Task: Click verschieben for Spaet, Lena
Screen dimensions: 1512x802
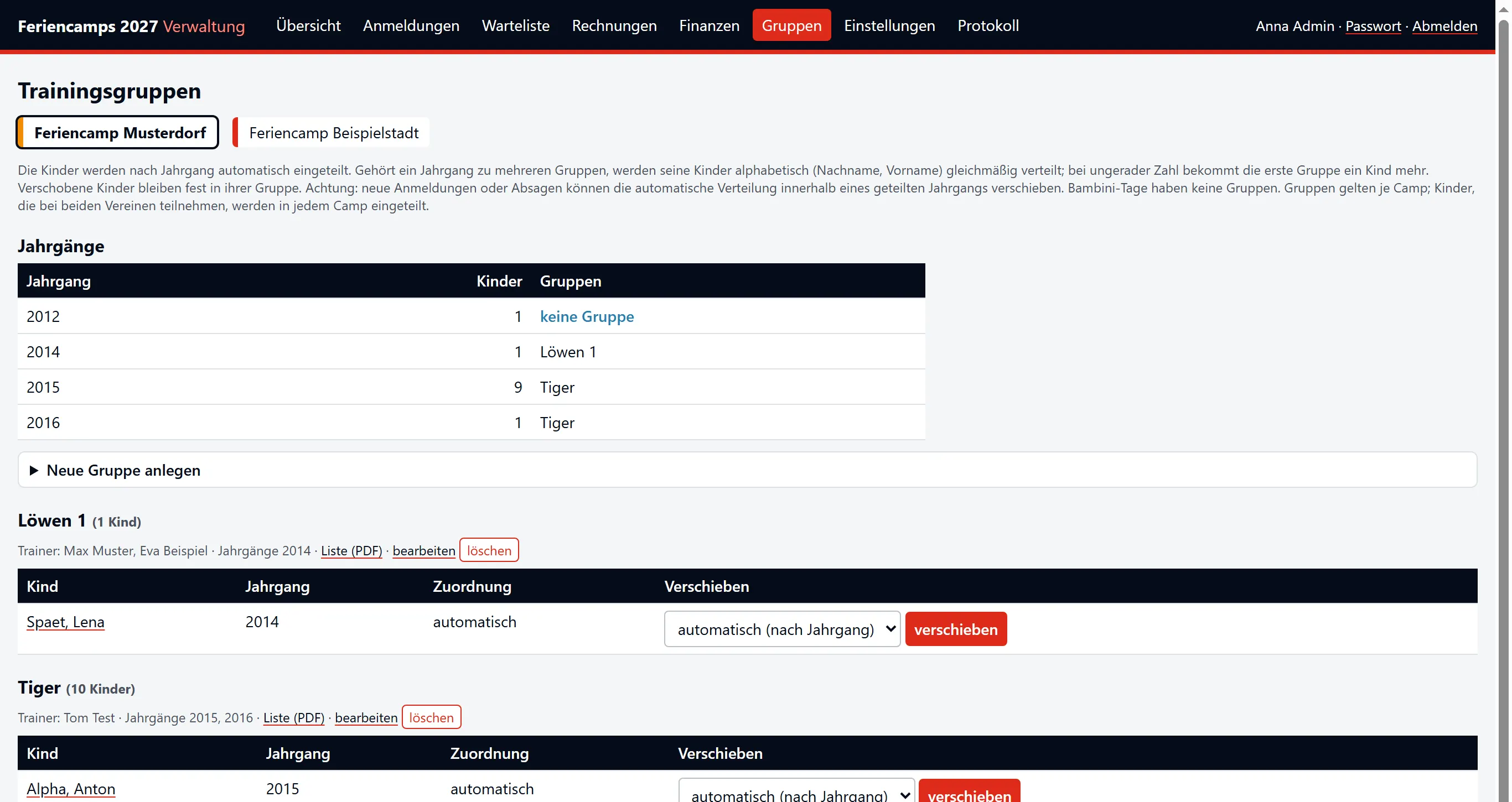Action: (x=956, y=629)
